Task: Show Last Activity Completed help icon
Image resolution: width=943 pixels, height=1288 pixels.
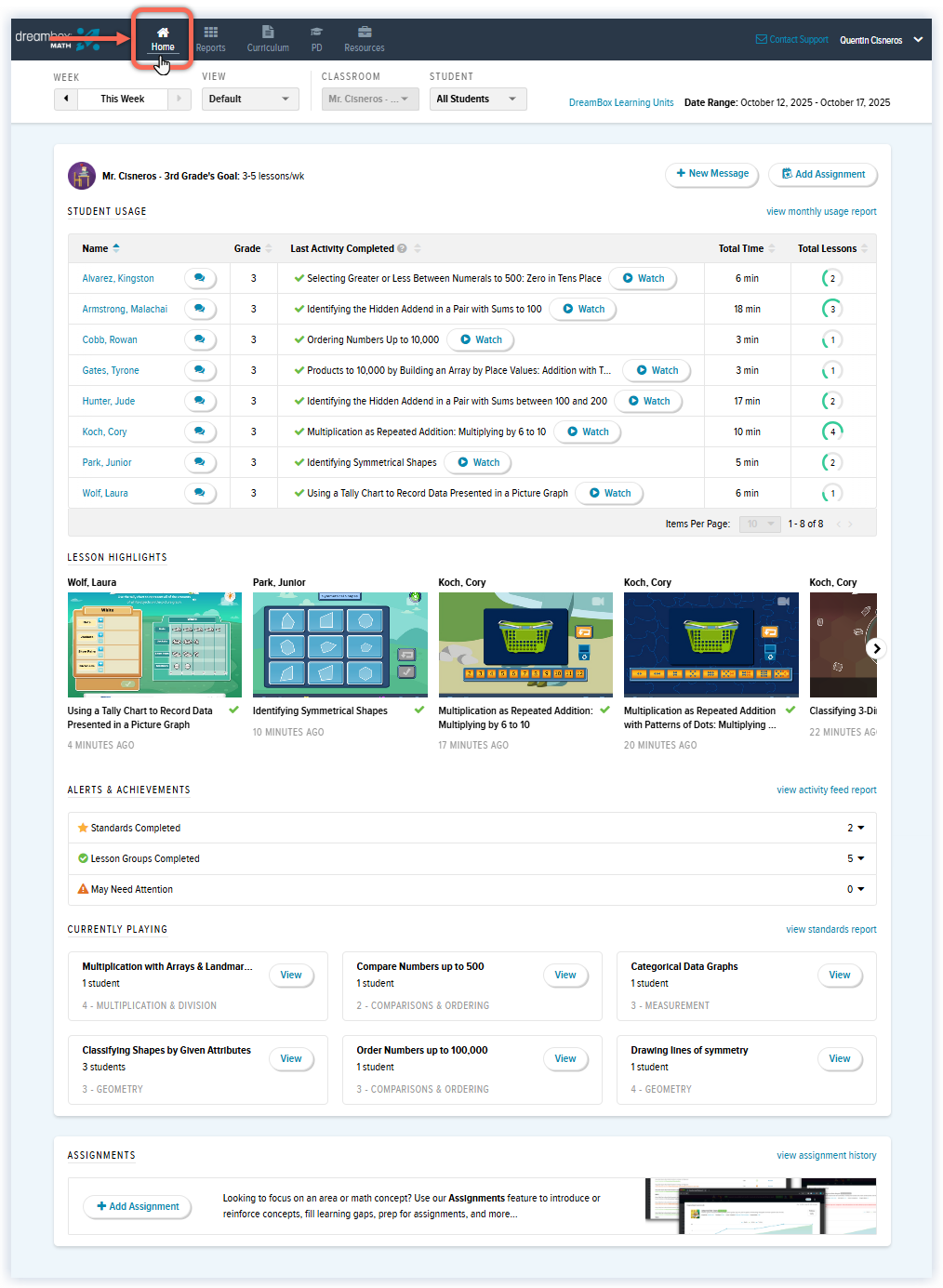Action: click(403, 248)
